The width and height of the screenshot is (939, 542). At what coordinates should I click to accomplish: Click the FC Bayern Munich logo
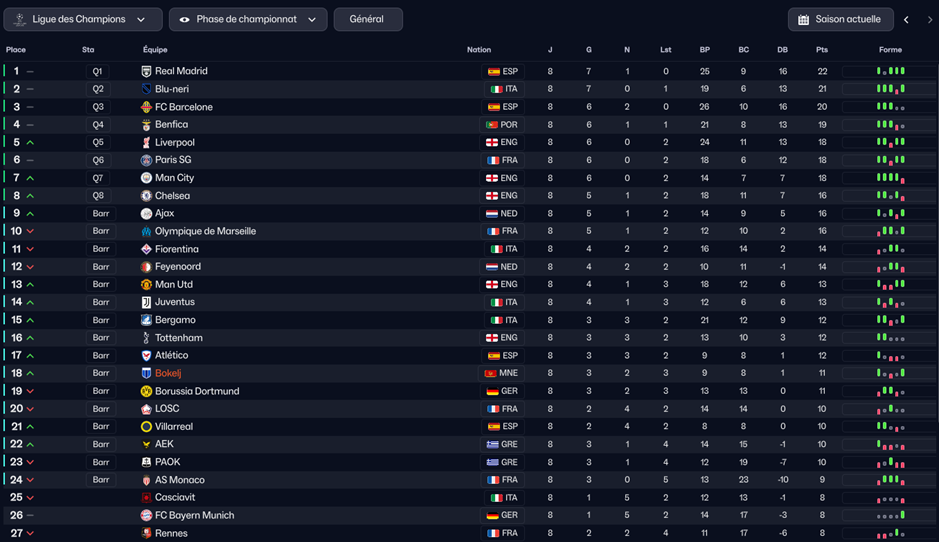(x=147, y=516)
